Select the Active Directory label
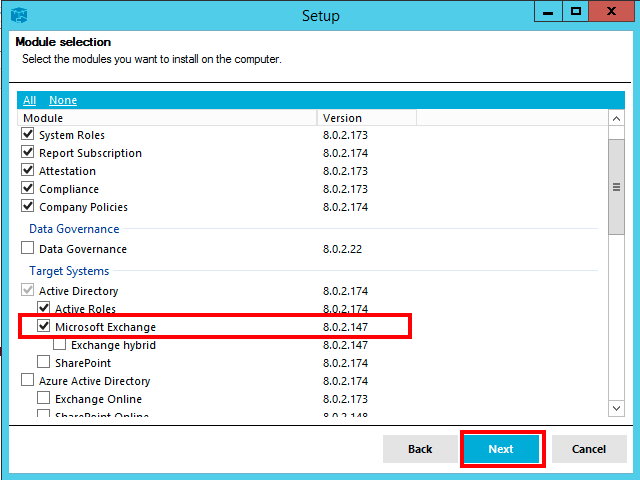640x480 pixels. click(x=79, y=291)
